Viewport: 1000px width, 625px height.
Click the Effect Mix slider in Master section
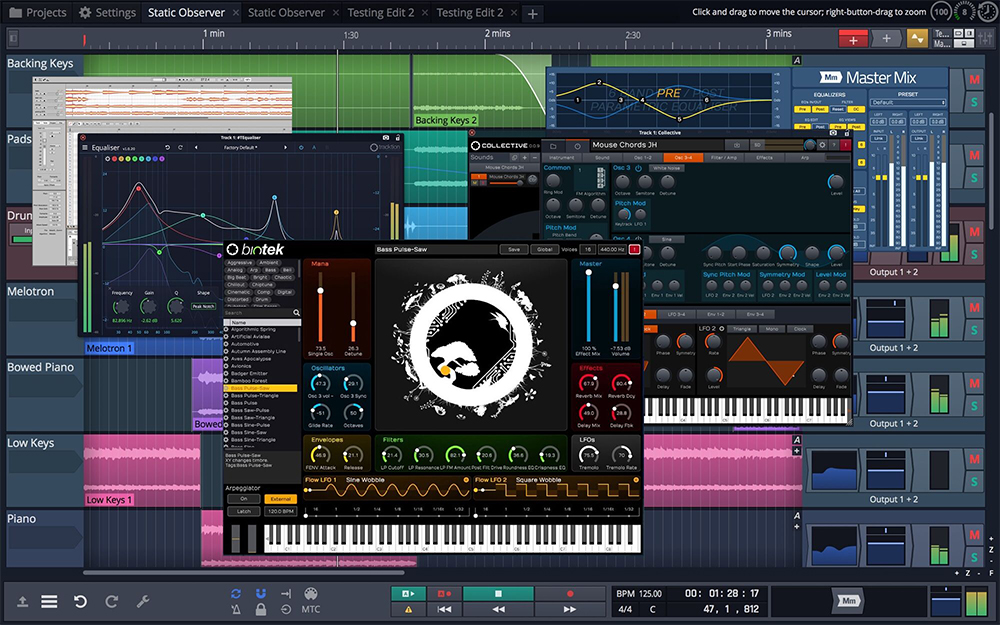589,306
